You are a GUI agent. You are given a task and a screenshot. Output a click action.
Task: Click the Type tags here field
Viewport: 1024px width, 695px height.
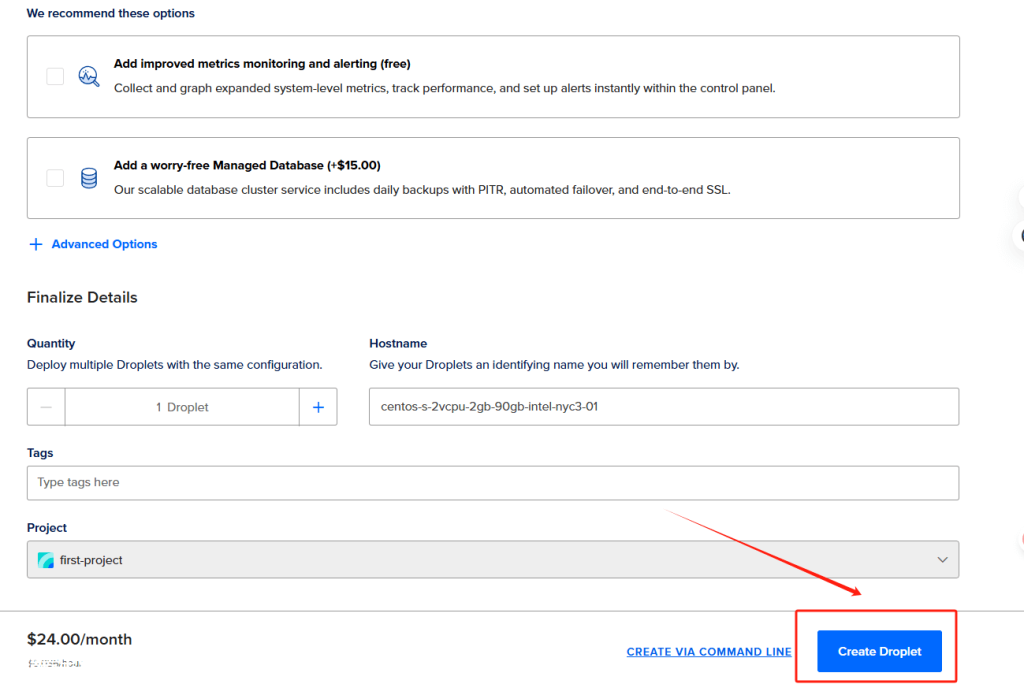(x=493, y=483)
